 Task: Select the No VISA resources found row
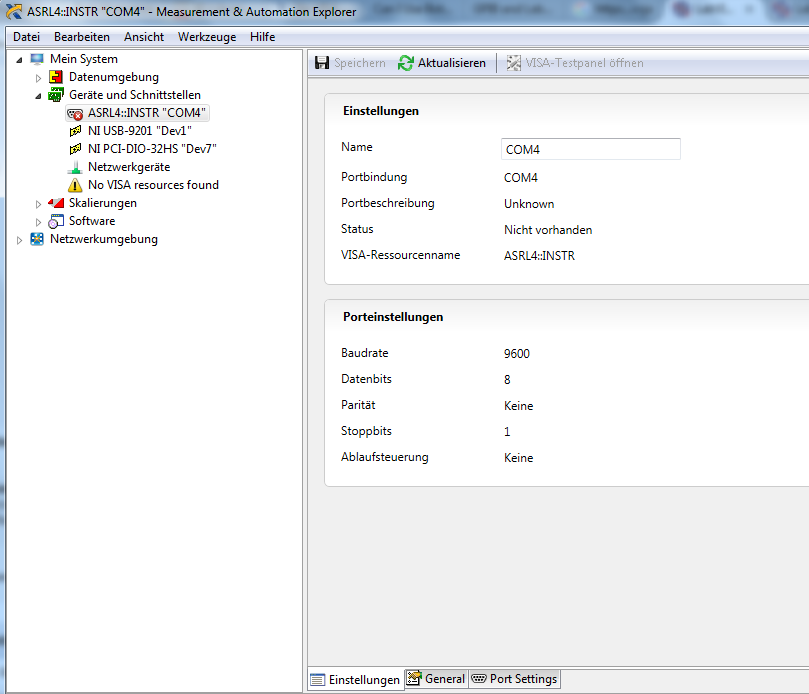click(153, 185)
